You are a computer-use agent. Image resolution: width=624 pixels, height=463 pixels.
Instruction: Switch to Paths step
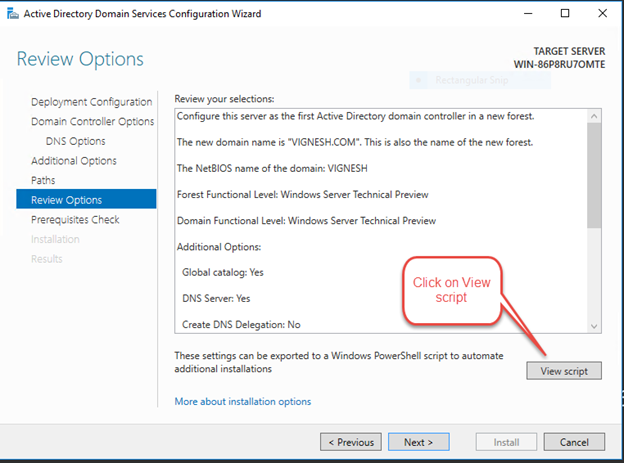pos(43,180)
